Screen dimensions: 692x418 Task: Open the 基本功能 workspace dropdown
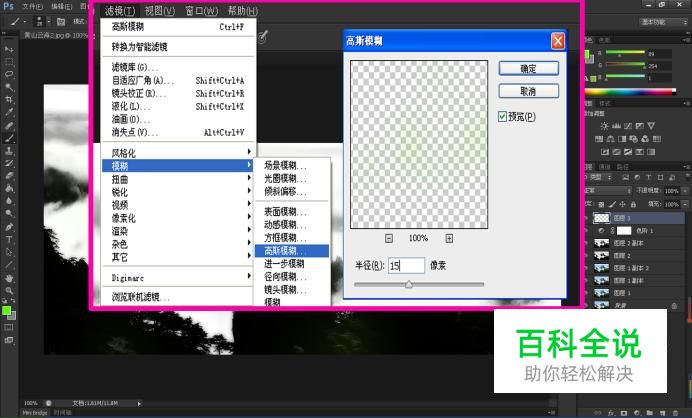[663, 22]
